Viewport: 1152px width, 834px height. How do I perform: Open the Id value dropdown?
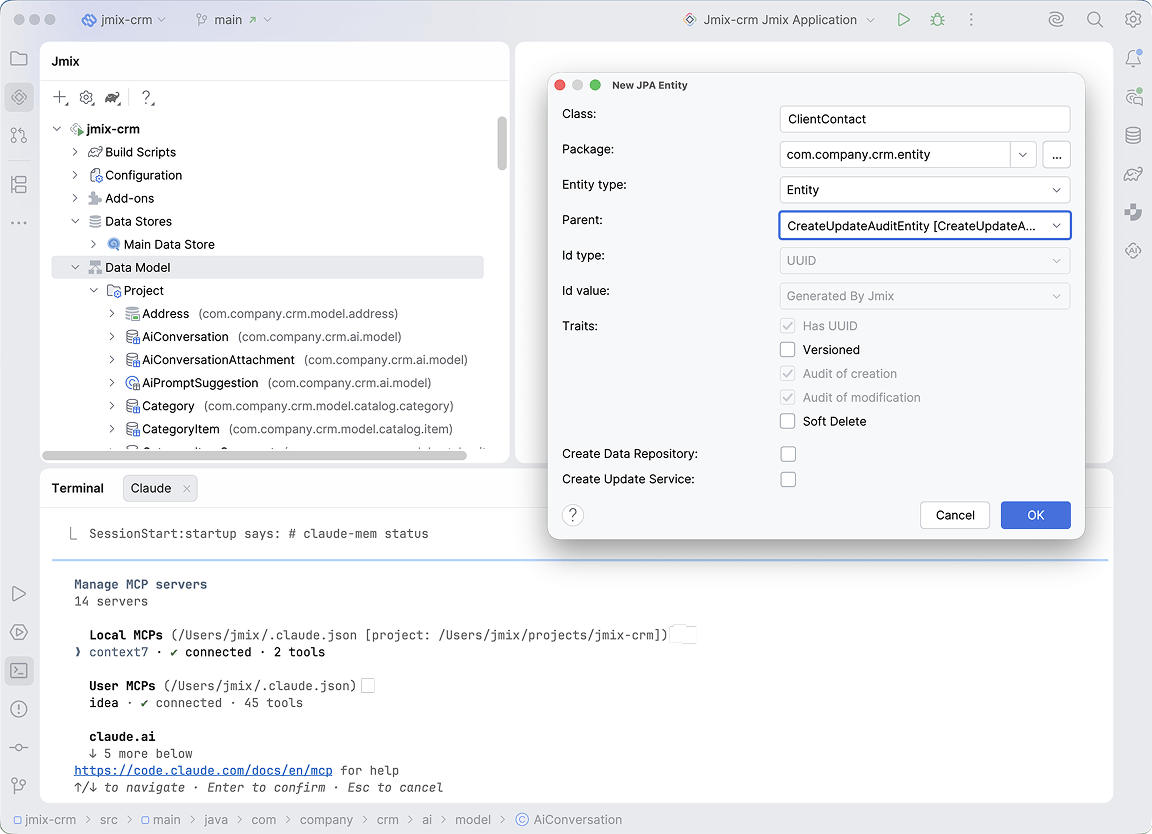(x=924, y=296)
